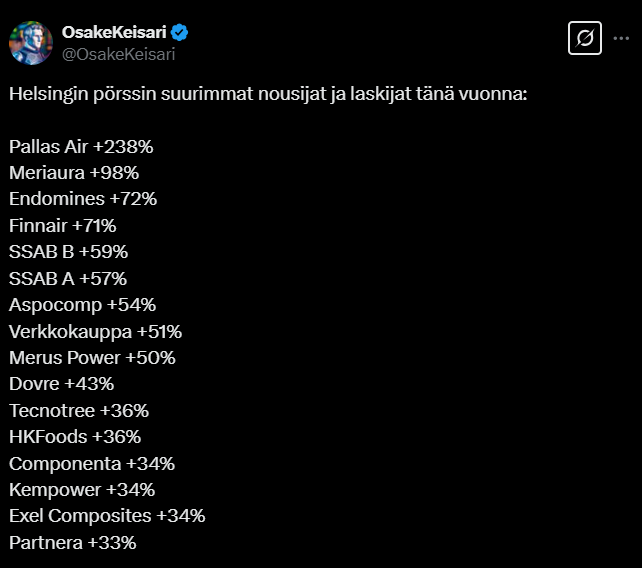642x568 pixels.
Task: Click the Meriaura +98% line
Action: (x=74, y=173)
